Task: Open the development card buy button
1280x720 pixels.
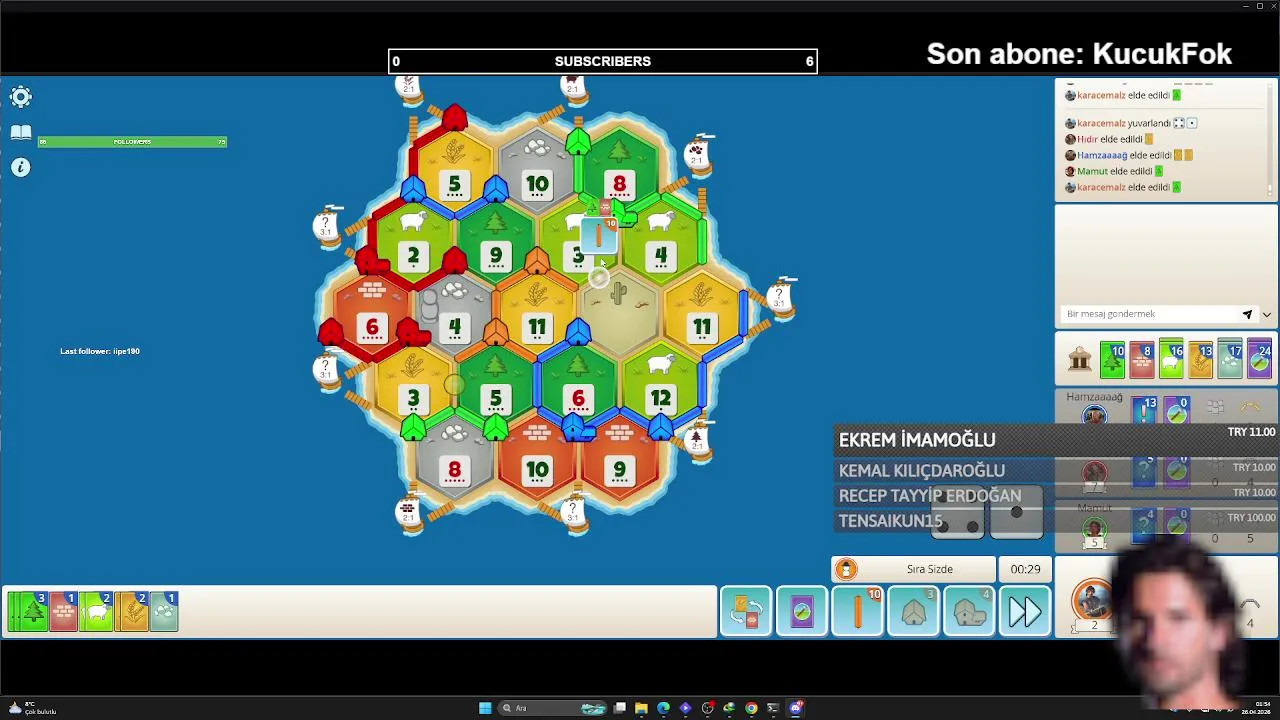Action: [x=802, y=611]
